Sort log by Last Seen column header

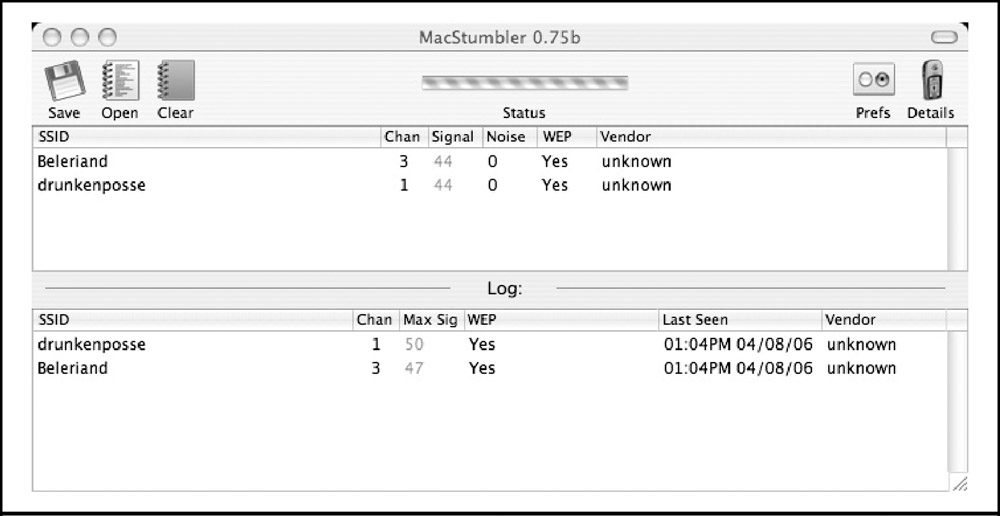(740, 320)
